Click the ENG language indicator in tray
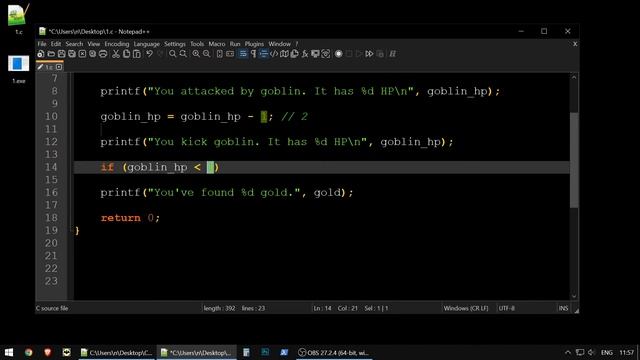This screenshot has height=360, width=640. pyautogui.click(x=607, y=352)
